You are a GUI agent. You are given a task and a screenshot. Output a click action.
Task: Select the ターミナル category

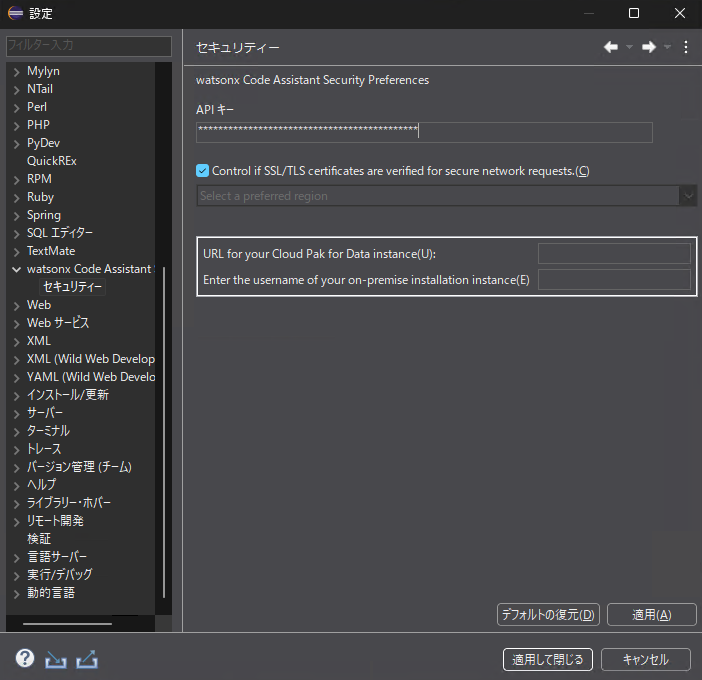tap(48, 431)
